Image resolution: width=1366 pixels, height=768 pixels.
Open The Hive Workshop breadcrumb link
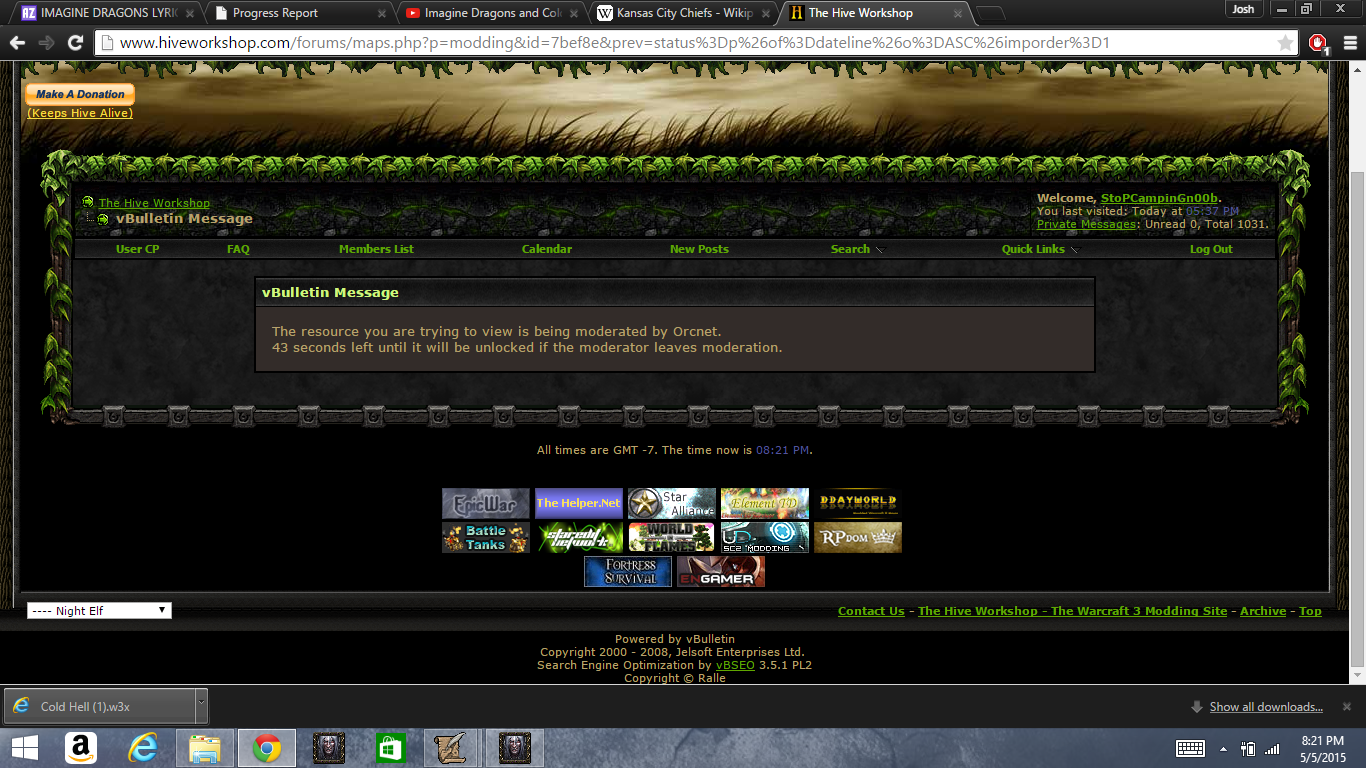154,203
